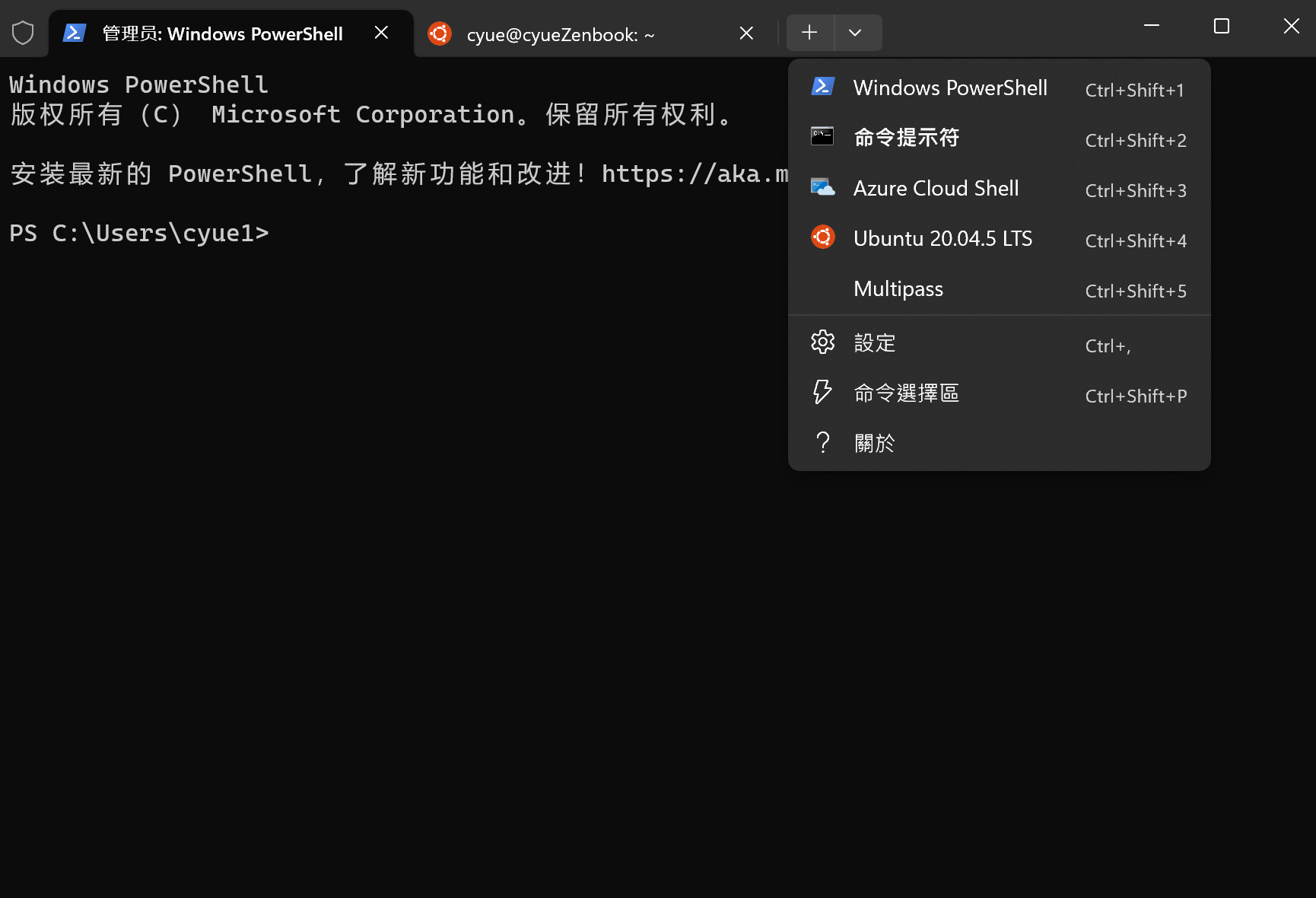The image size is (1316, 898).
Task: Close the Windows PowerShell admin tab
Action: tap(382, 33)
